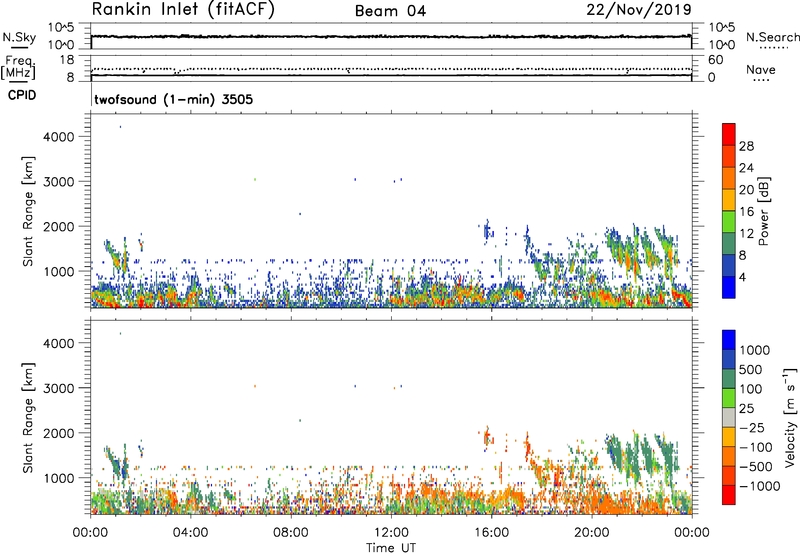Click the '08:00' time axis label

291,533
